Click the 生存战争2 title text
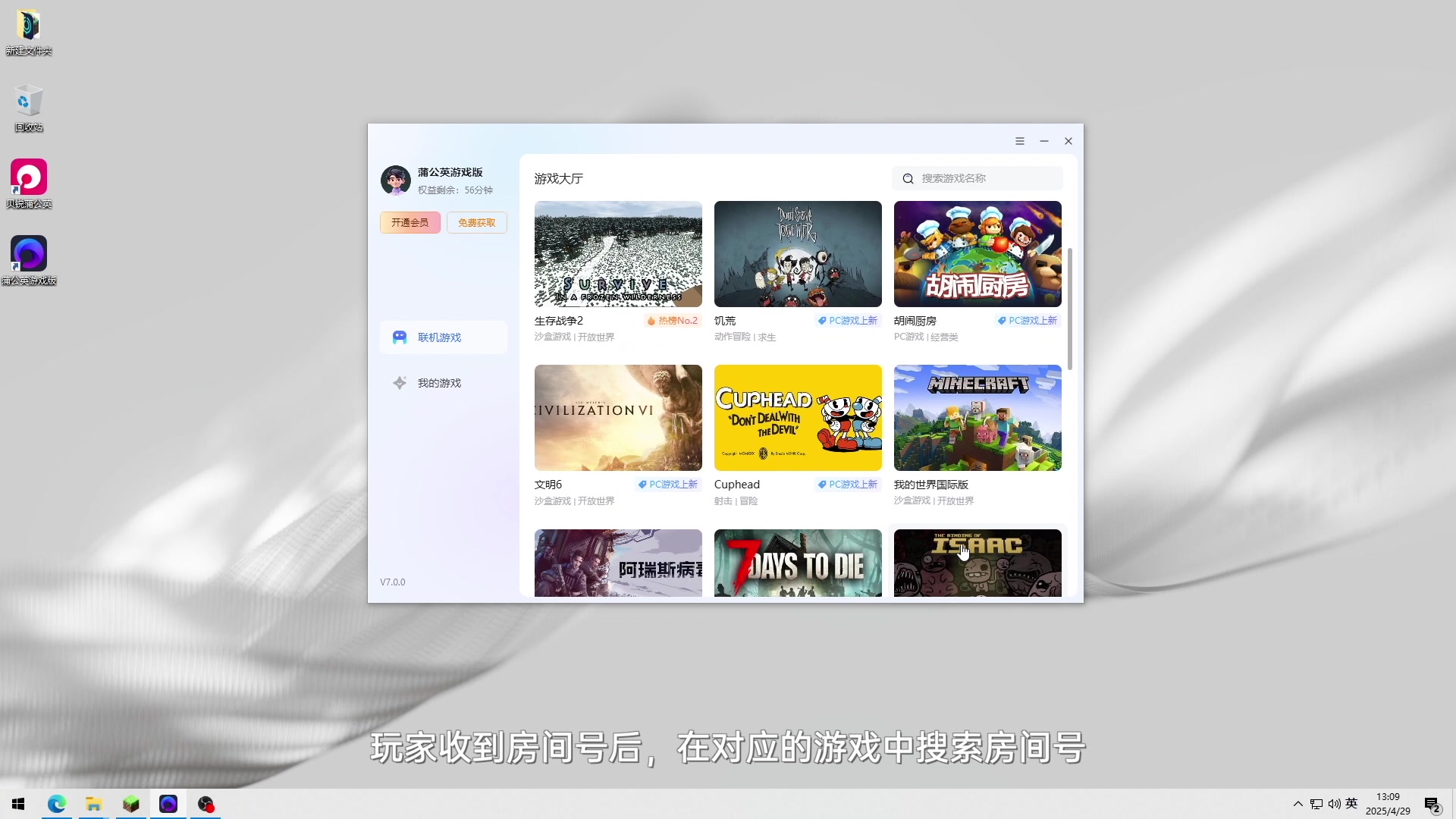Image resolution: width=1456 pixels, height=819 pixels. coord(559,321)
